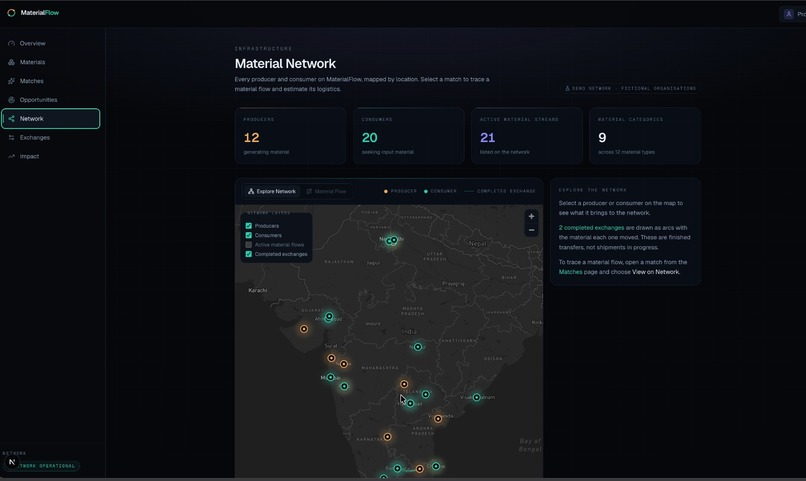Enable the Active material flows checkbox
The width and height of the screenshot is (806, 481).
pos(248,245)
